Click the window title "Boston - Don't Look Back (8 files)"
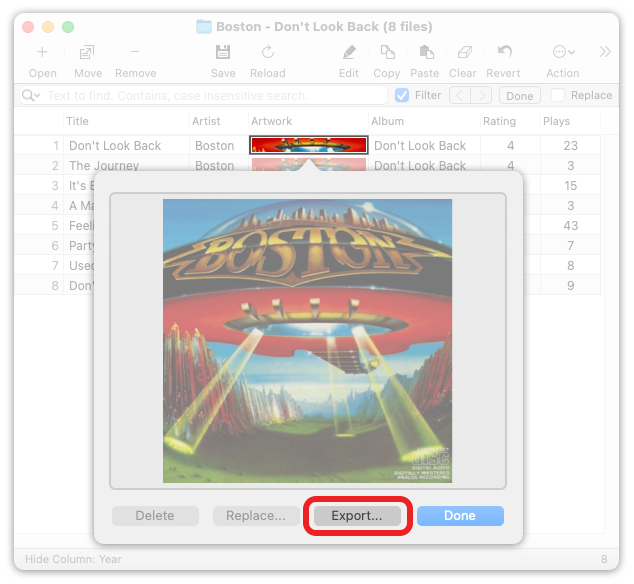Screen dimensions: 634x584 point(324,27)
